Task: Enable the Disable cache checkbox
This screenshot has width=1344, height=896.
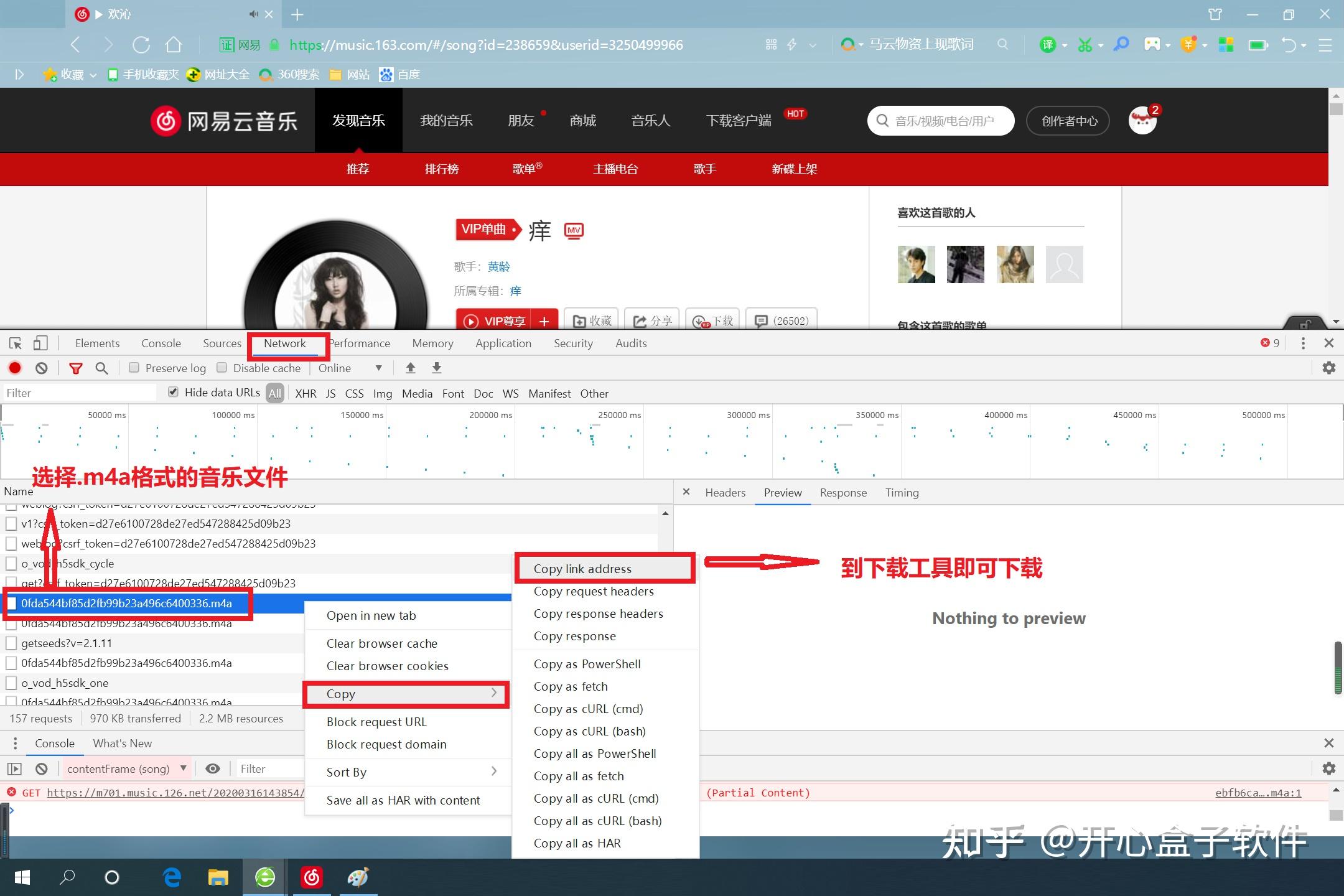Action: [x=222, y=368]
